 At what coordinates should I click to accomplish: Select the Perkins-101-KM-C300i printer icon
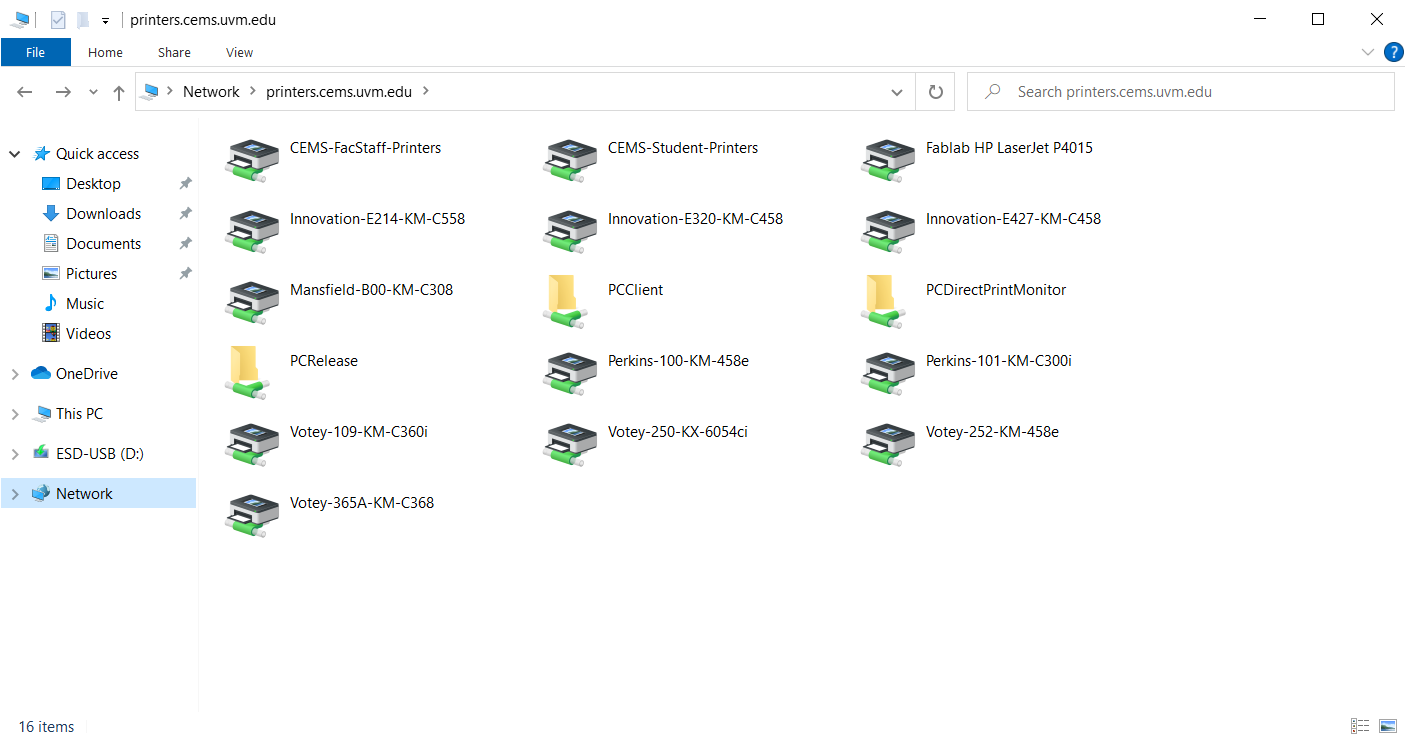tap(888, 373)
